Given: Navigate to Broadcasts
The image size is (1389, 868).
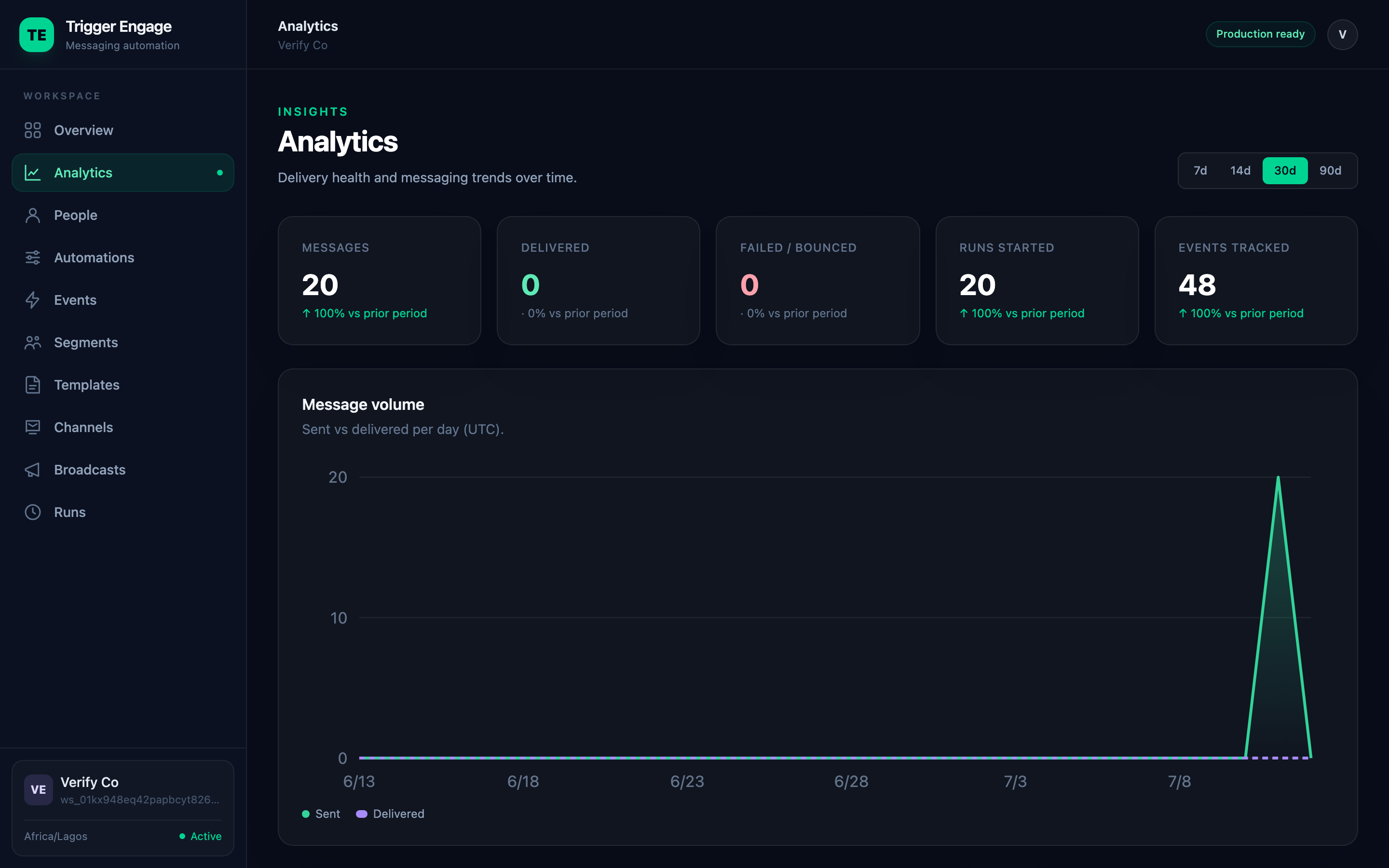Looking at the screenshot, I should 123,470.
